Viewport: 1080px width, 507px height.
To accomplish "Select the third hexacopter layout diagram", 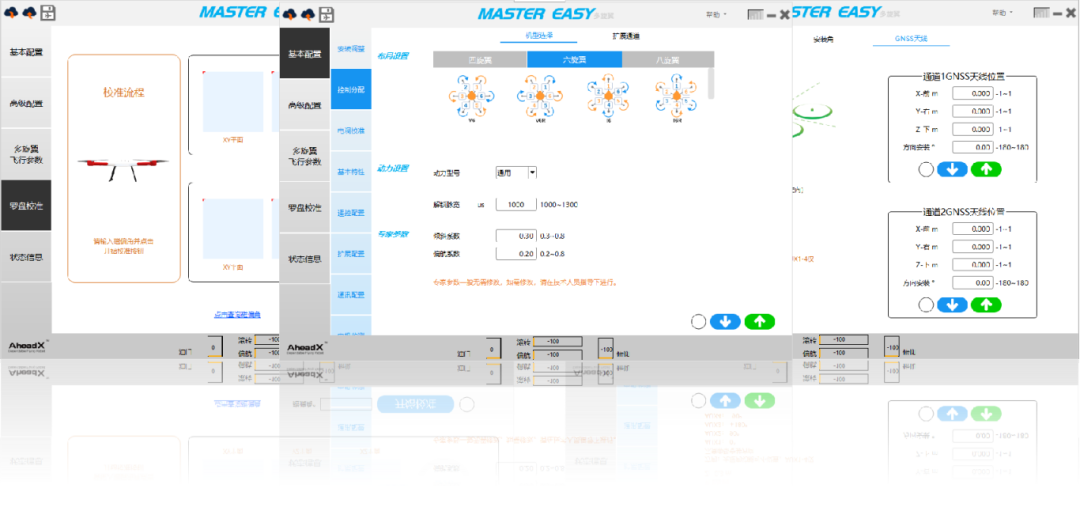I will pyautogui.click(x=607, y=98).
